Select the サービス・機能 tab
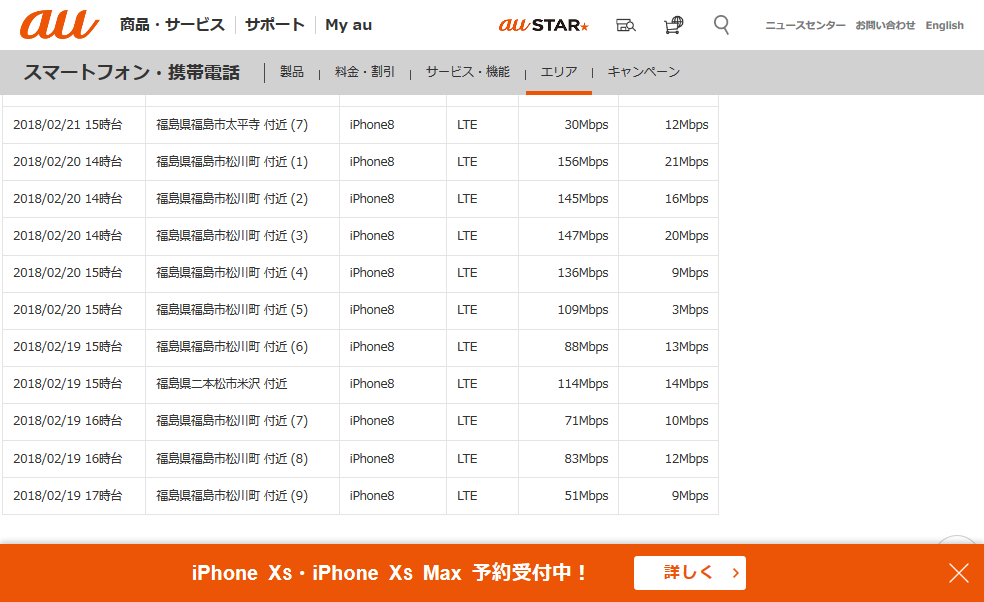Viewport: 984px width, 602px height. click(x=468, y=72)
